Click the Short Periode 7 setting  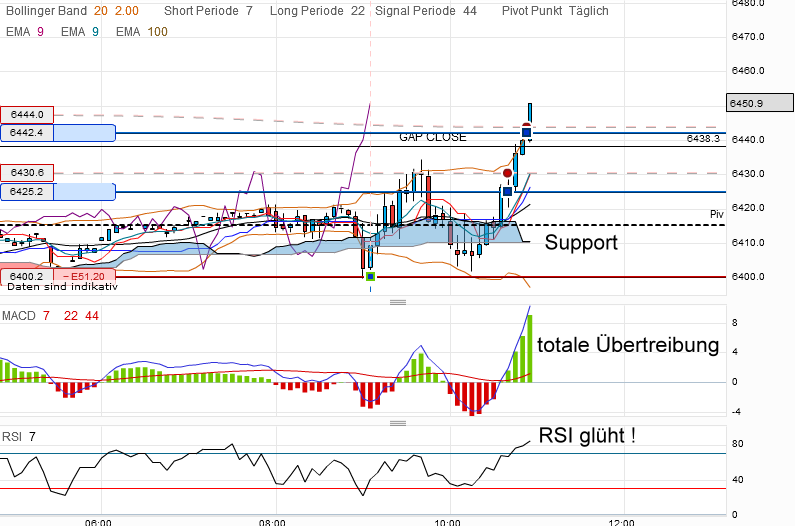coord(208,11)
